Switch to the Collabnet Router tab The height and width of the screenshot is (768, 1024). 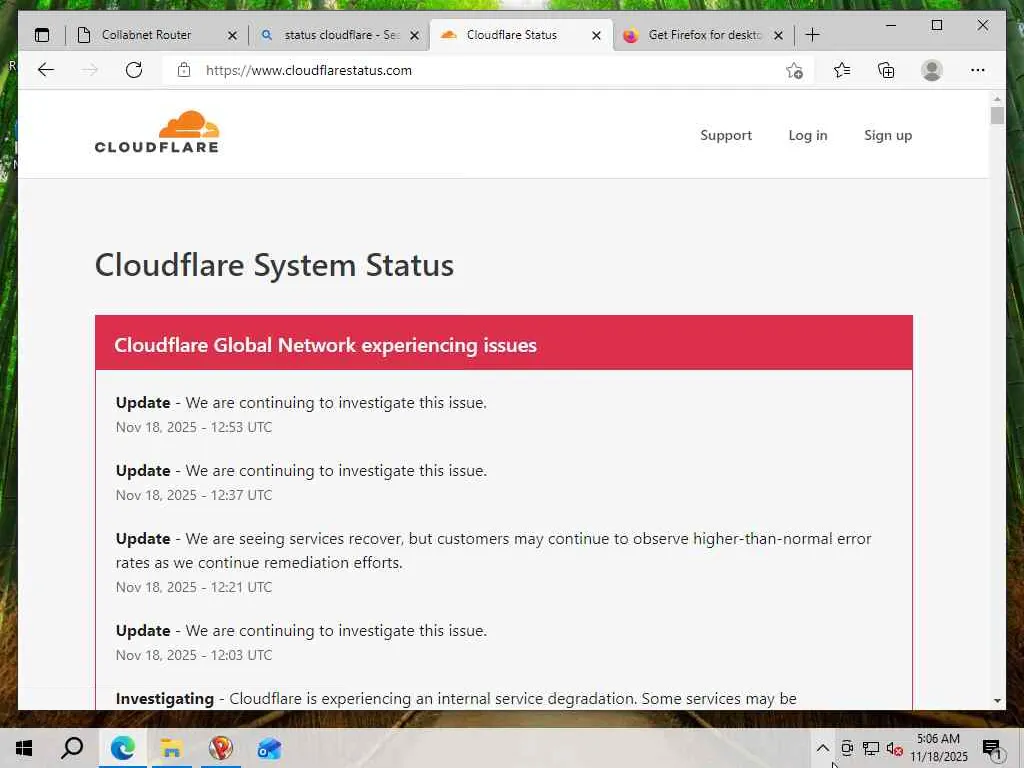[147, 35]
